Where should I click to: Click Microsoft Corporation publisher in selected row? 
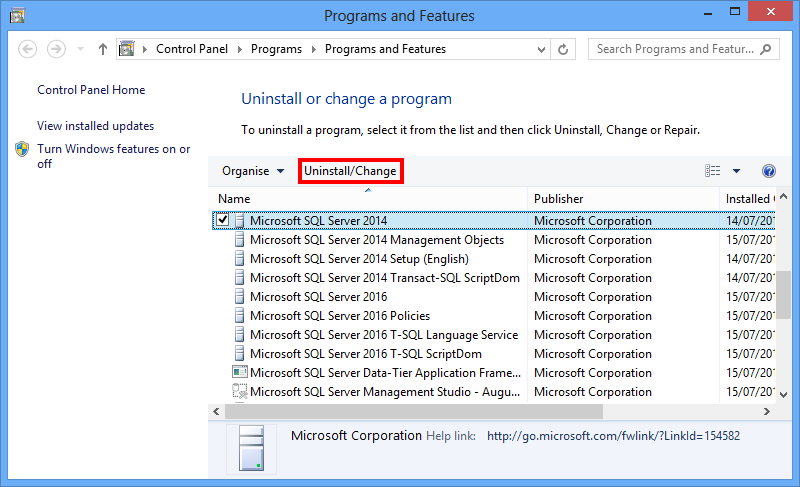click(x=593, y=221)
